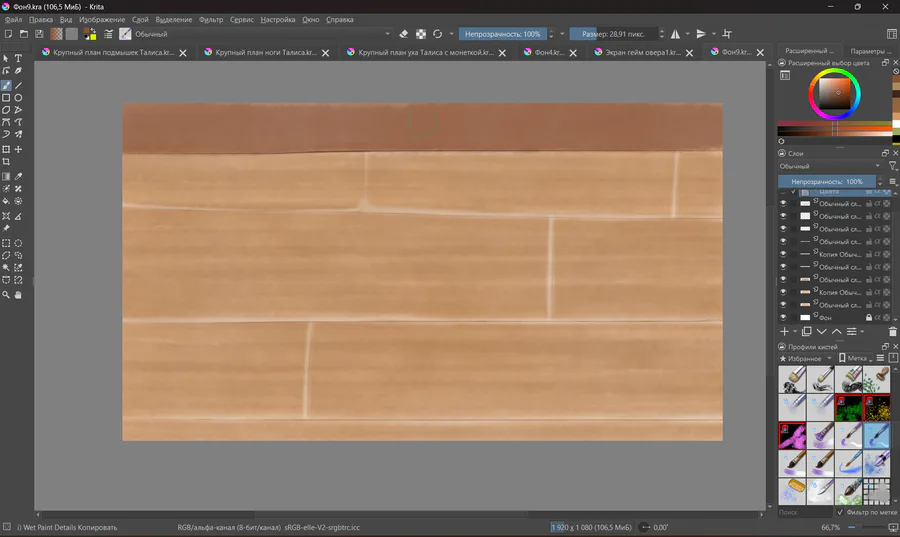Select the Rectangle shape tool
This screenshot has width=900, height=537.
point(6,98)
